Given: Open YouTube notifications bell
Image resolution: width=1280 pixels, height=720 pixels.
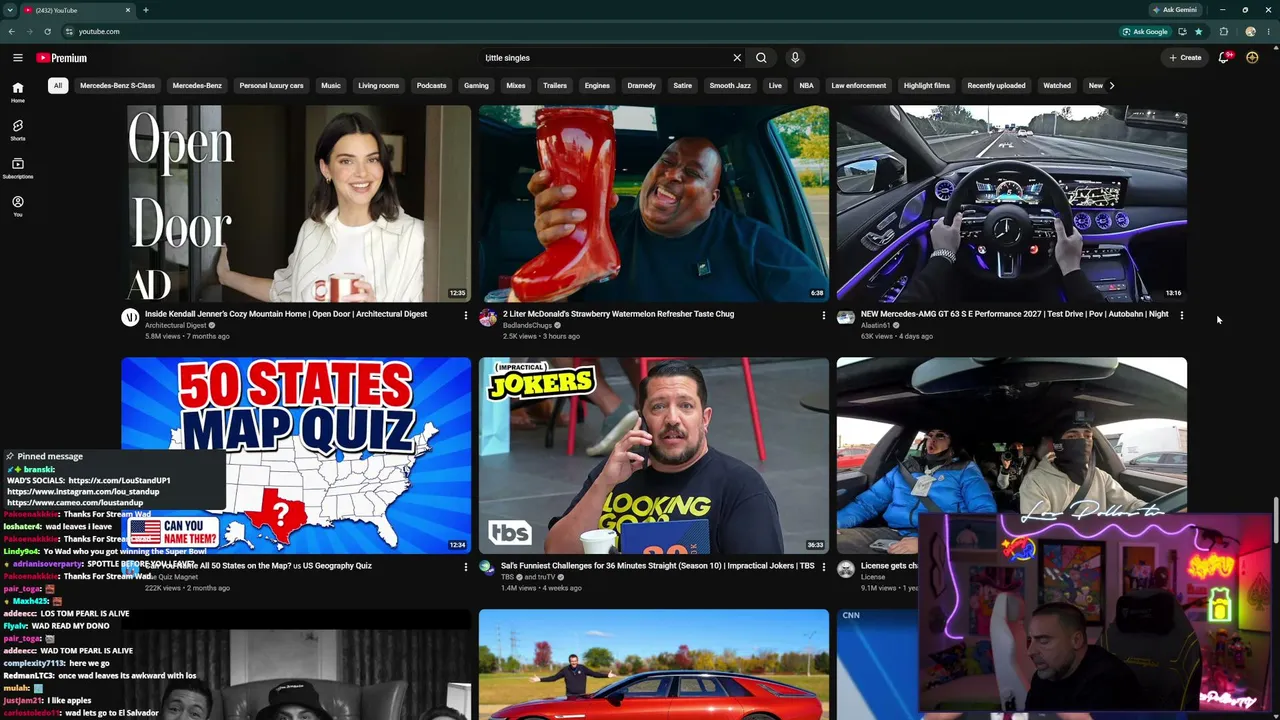Looking at the screenshot, I should click(1224, 58).
